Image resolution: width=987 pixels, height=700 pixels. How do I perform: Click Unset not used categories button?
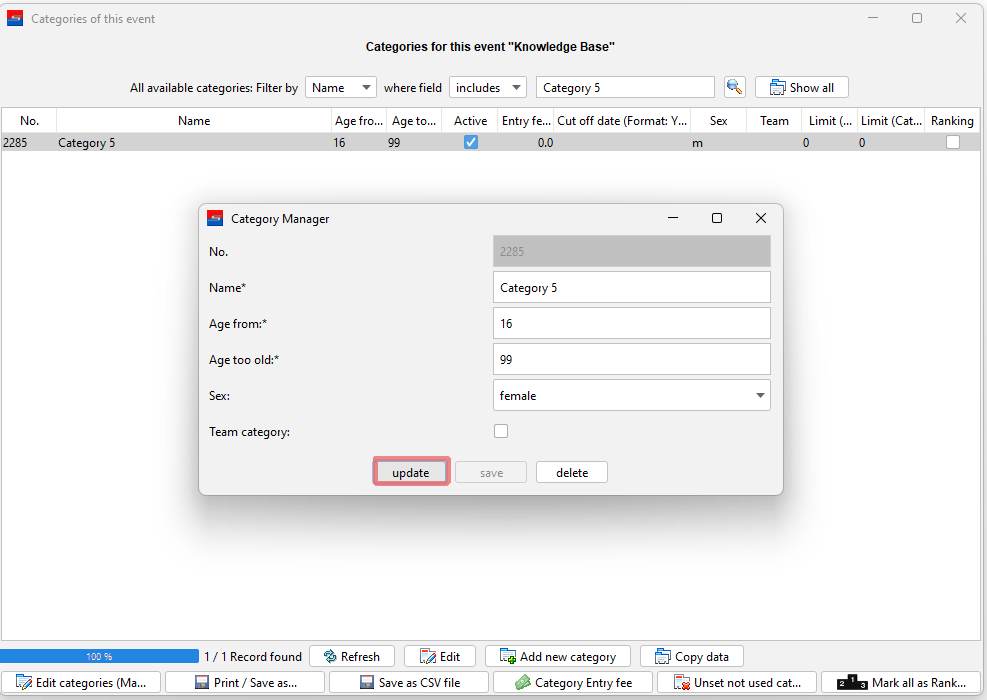tap(737, 682)
